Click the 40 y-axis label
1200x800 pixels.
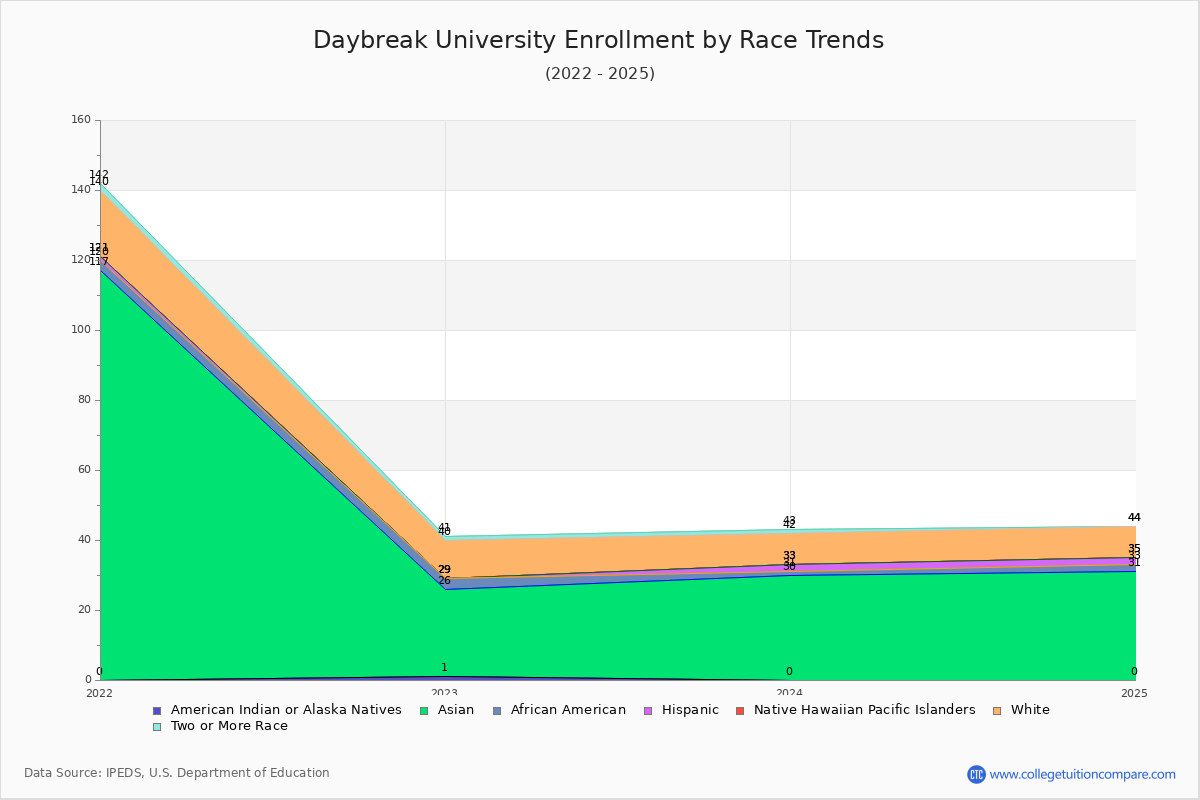click(84, 540)
